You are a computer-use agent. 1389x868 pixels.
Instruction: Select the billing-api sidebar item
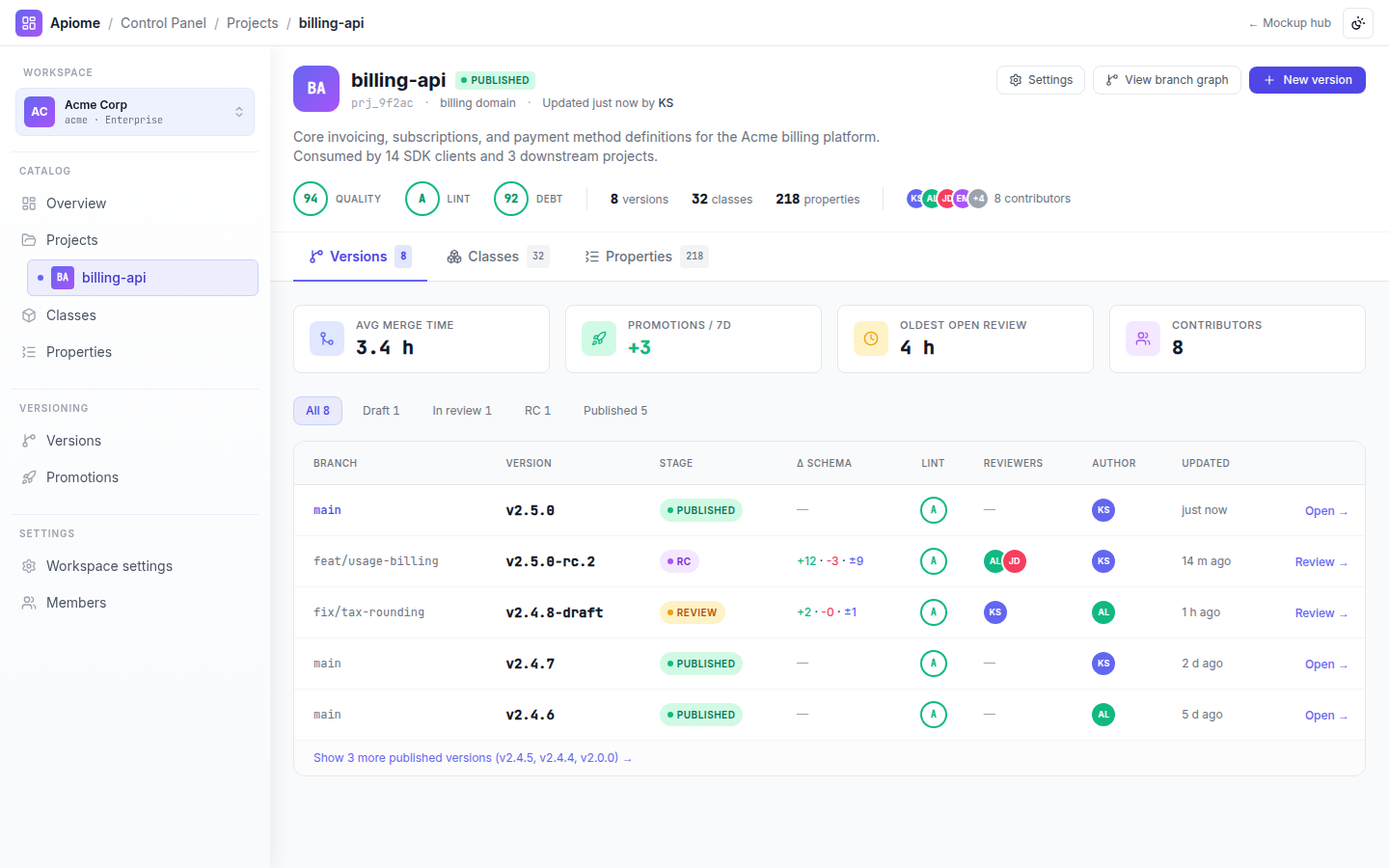click(x=143, y=278)
